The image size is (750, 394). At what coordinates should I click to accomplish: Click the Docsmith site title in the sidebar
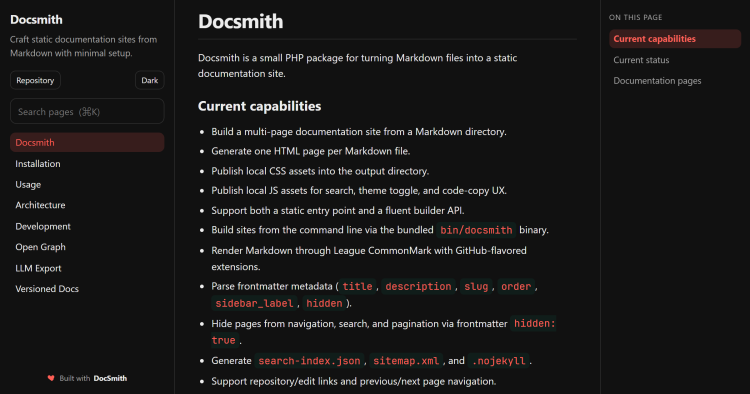36,20
